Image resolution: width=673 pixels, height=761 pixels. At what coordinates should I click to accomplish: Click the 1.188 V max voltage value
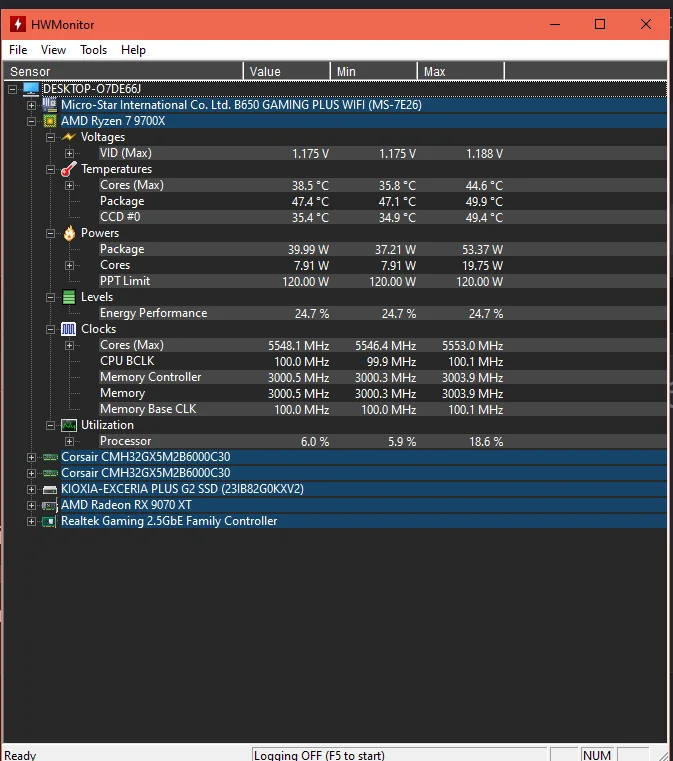point(484,154)
